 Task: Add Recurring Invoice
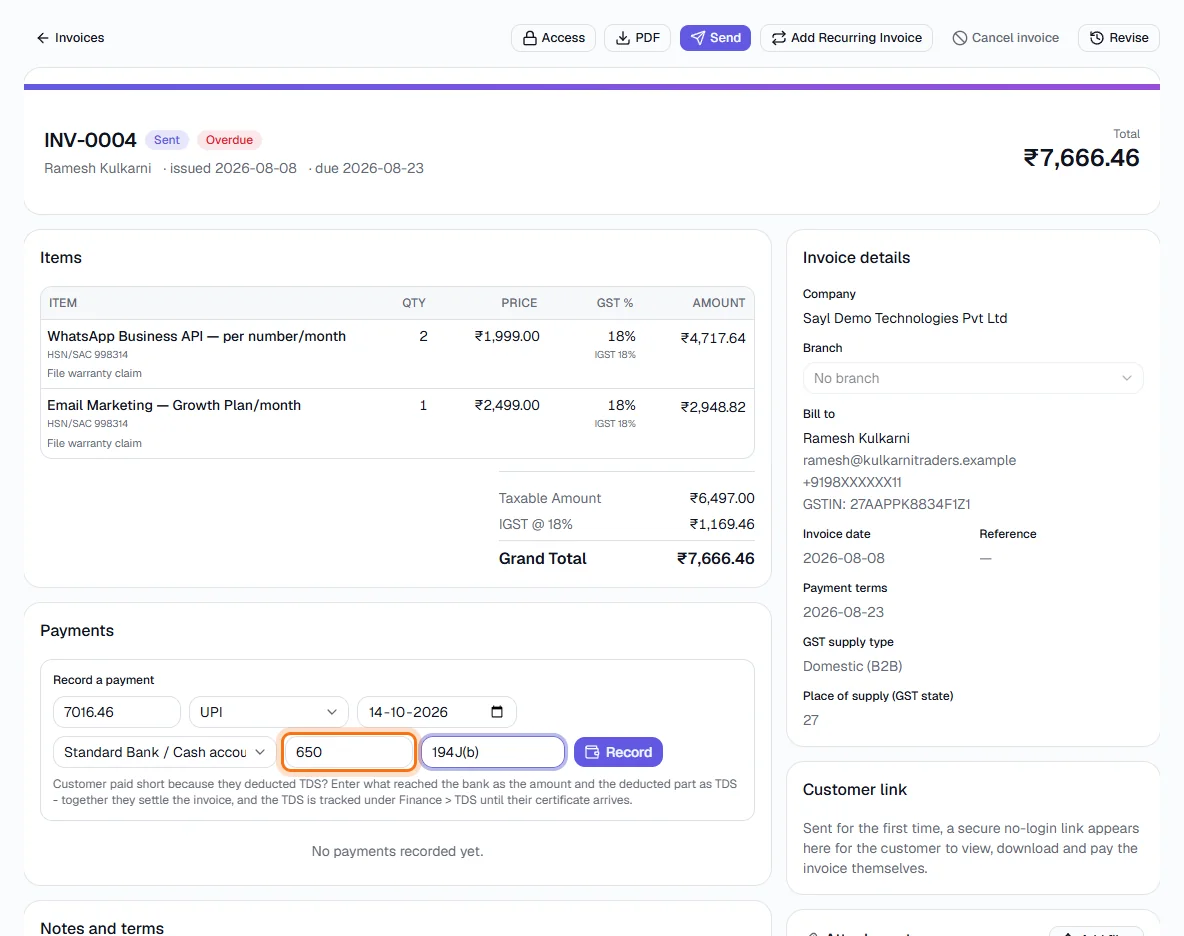click(846, 38)
